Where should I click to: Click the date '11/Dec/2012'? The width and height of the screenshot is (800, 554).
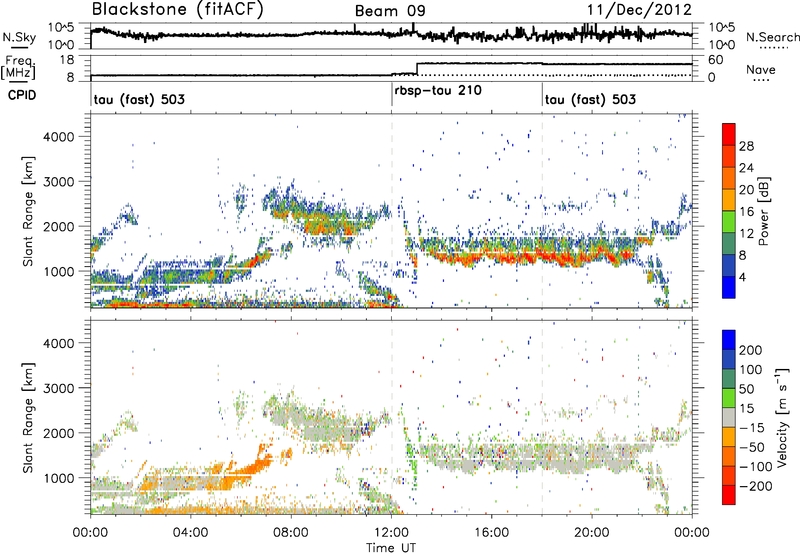point(639,10)
